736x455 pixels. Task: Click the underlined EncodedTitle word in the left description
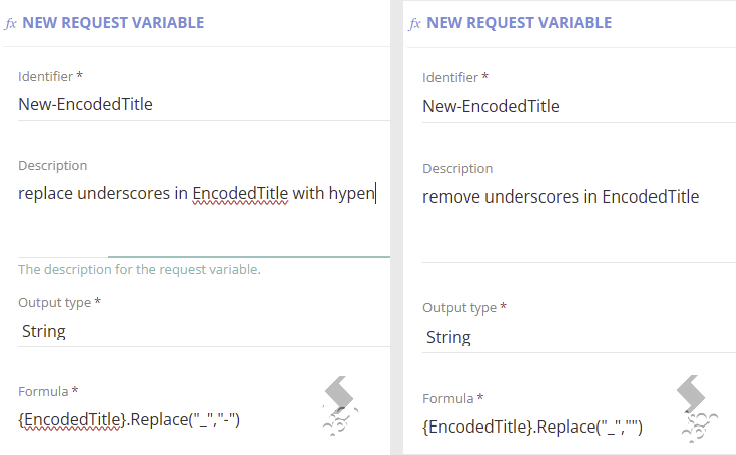tap(240, 193)
